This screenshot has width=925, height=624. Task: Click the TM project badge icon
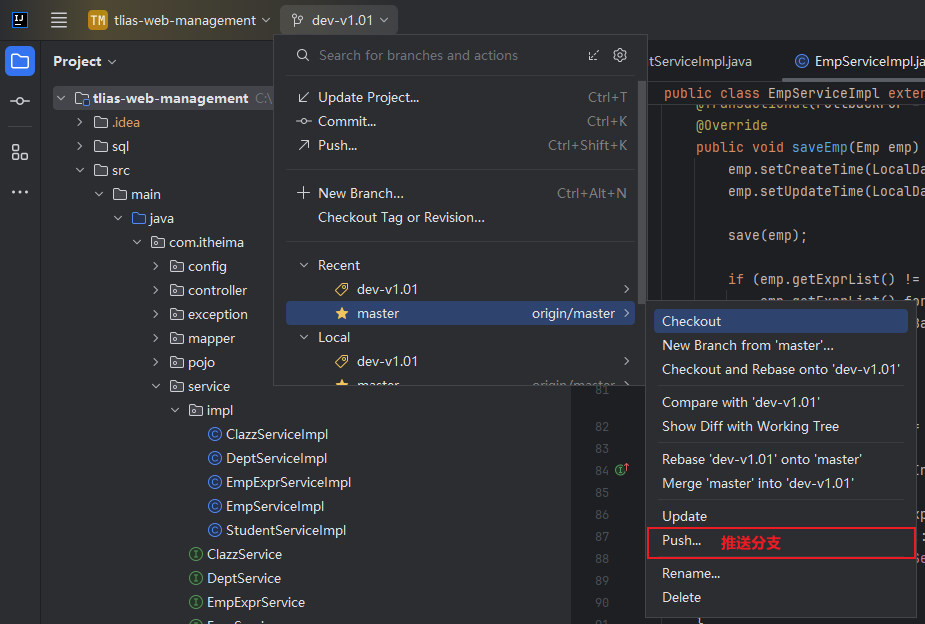click(x=98, y=20)
